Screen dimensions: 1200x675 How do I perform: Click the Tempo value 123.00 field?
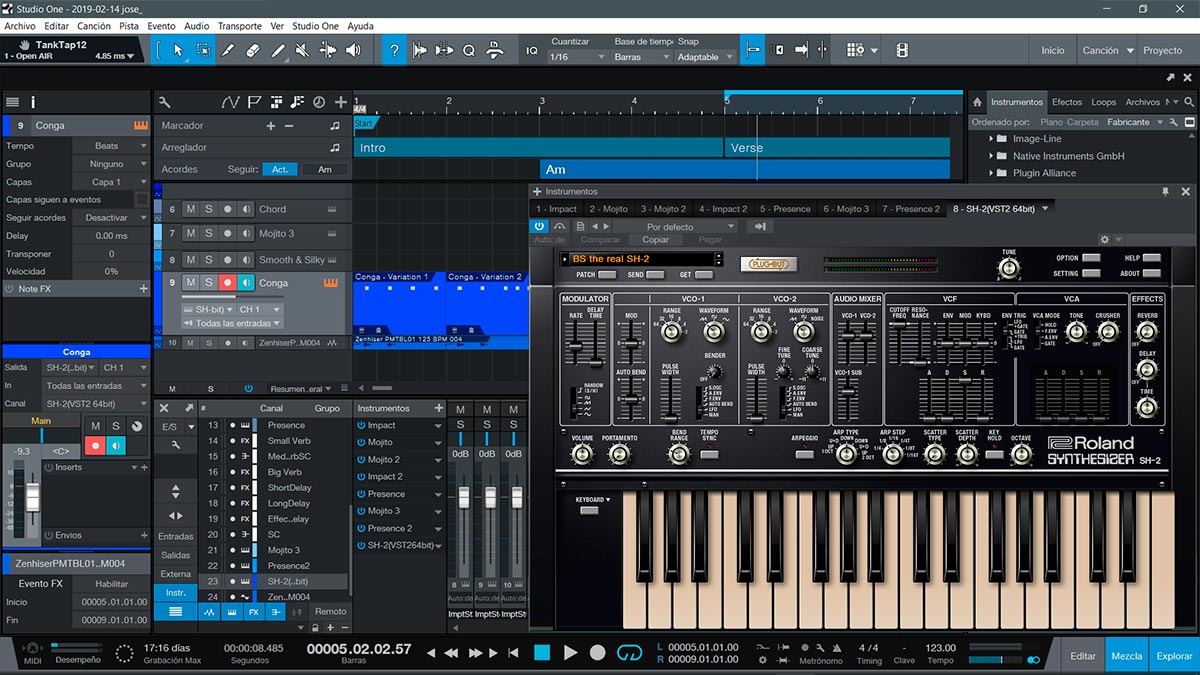[x=940, y=648]
